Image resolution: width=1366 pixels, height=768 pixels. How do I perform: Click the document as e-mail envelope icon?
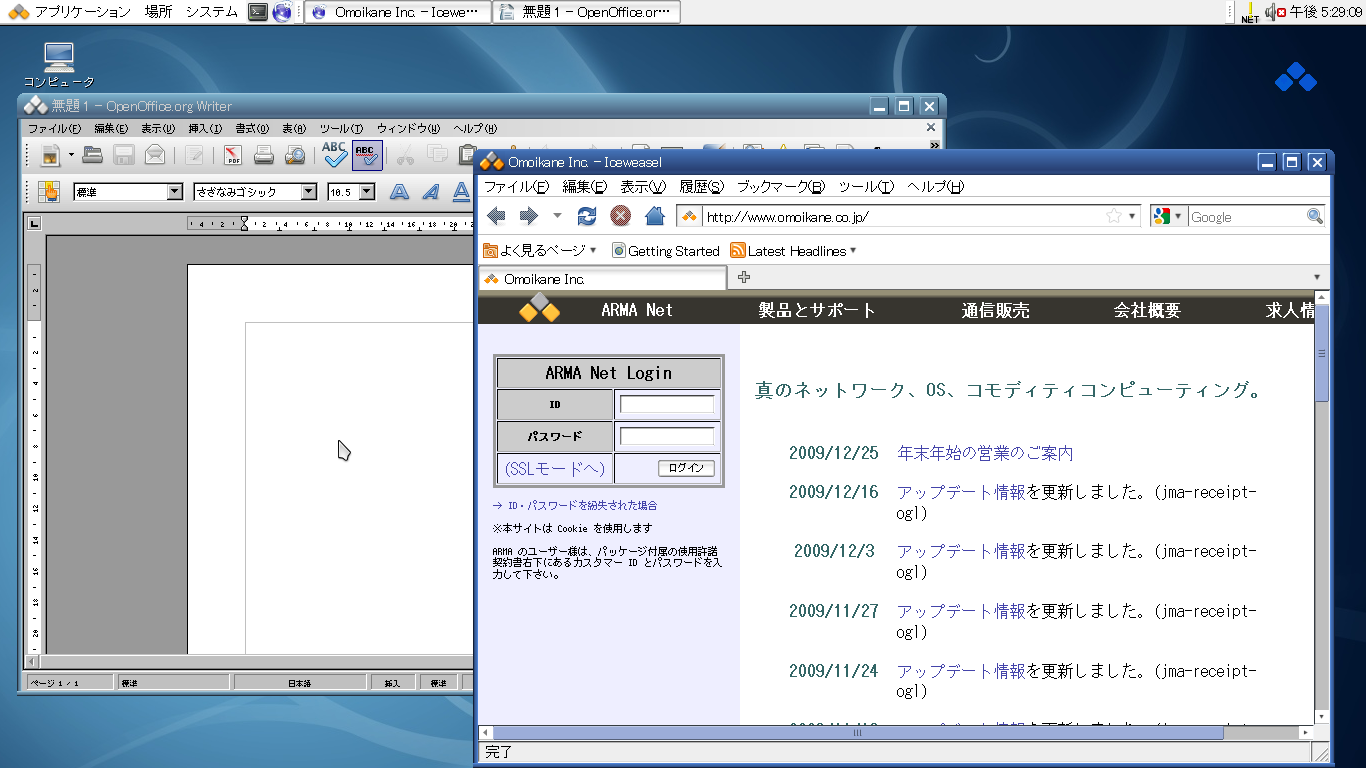pos(155,155)
